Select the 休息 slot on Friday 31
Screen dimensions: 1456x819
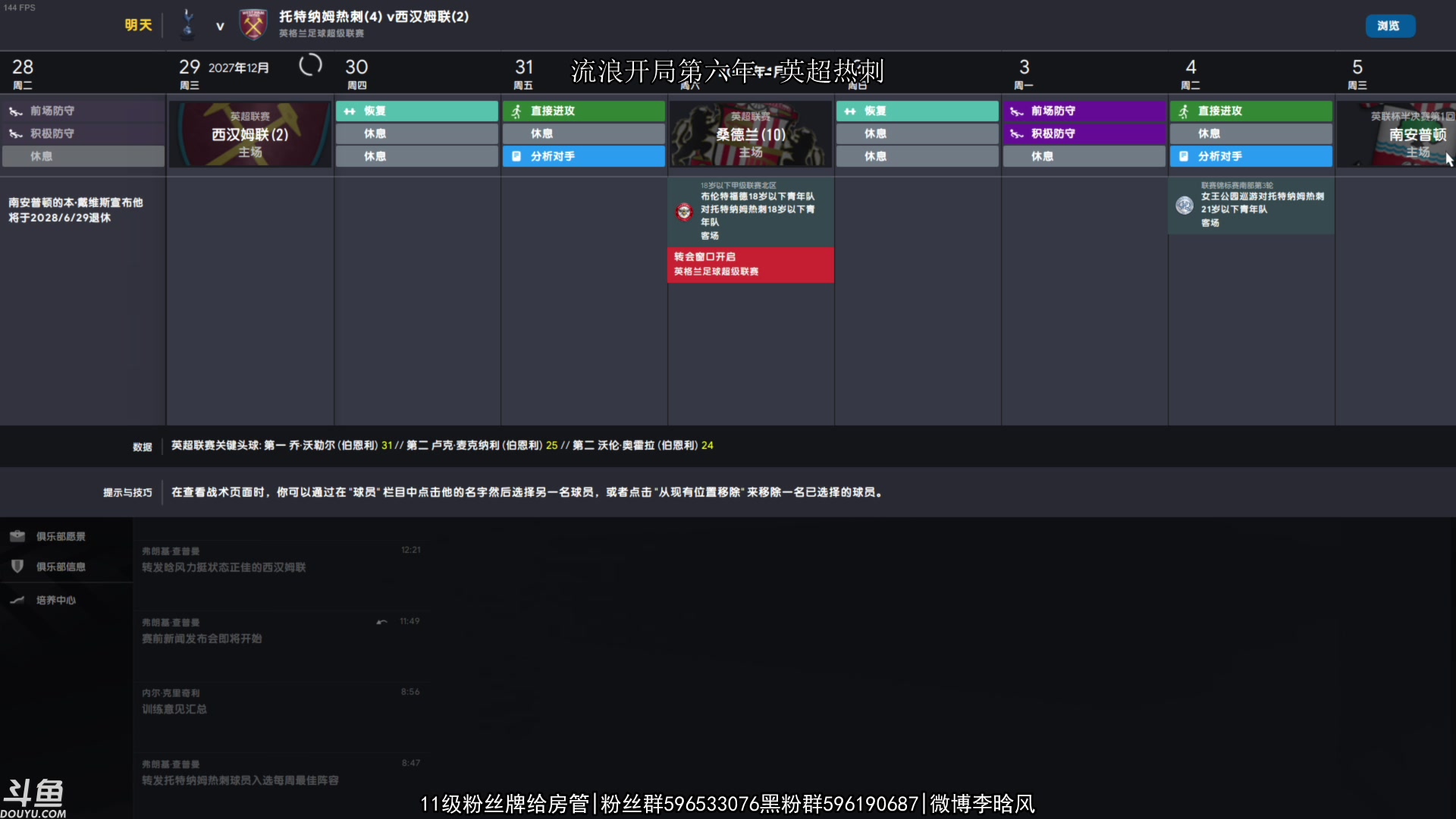584,133
